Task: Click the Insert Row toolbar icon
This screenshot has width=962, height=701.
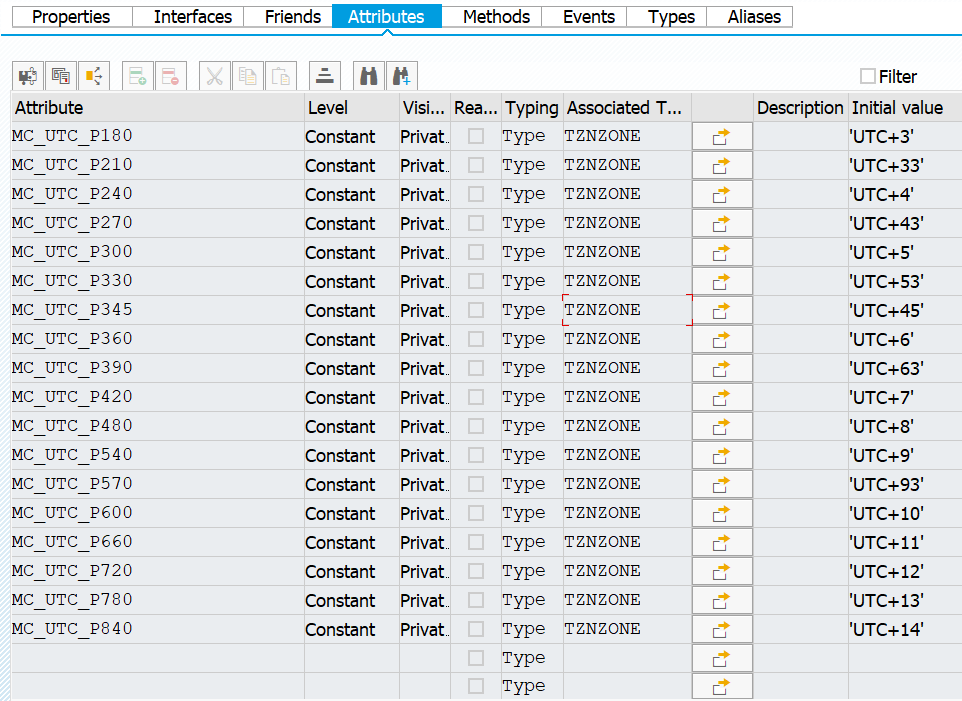Action: [x=138, y=76]
